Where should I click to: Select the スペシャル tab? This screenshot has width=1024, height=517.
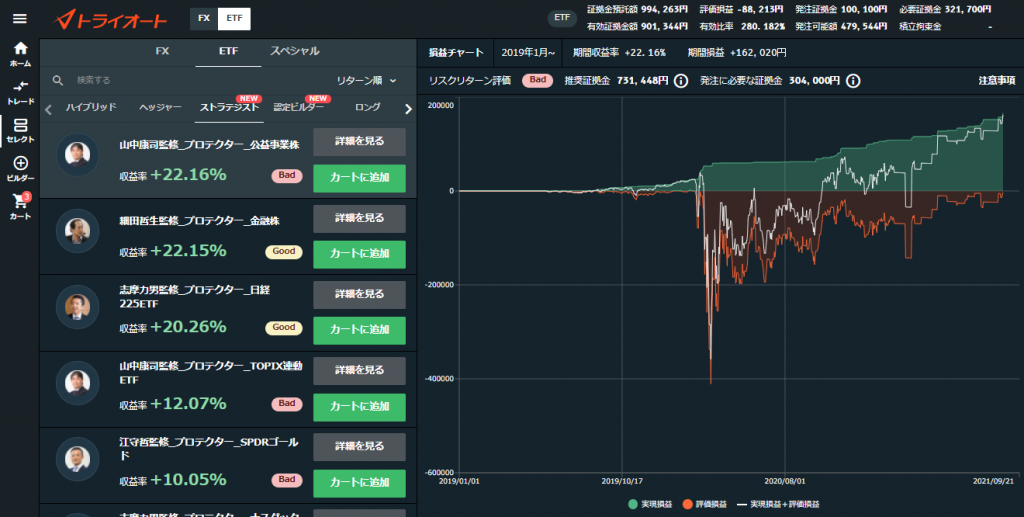295,51
